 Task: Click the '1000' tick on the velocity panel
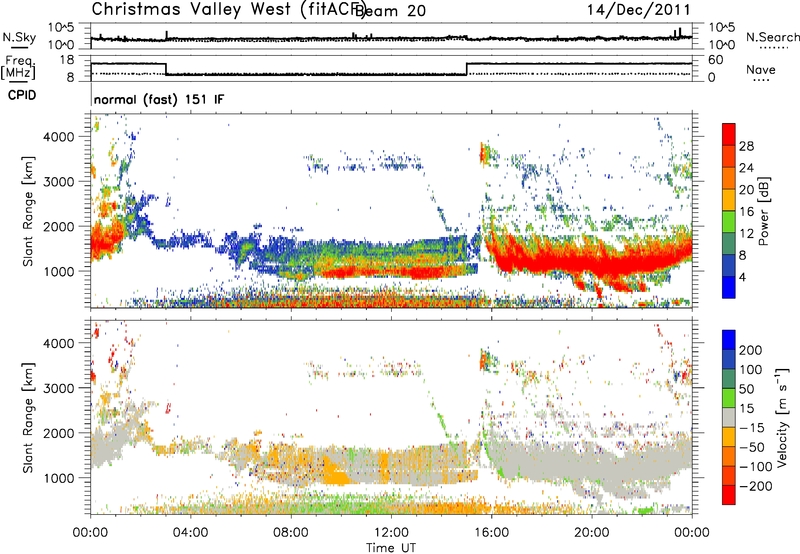click(58, 478)
